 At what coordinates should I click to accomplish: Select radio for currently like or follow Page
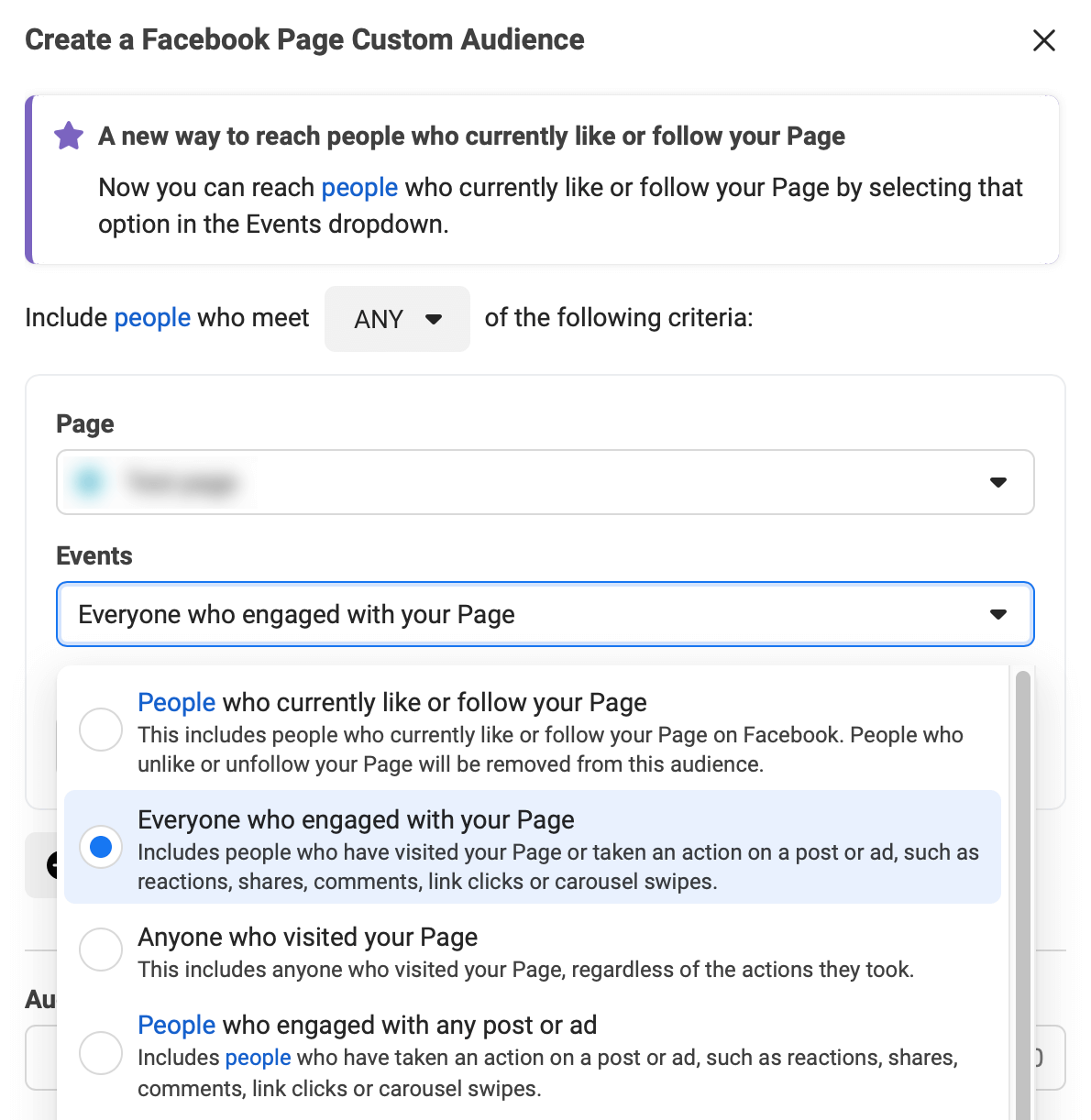click(x=101, y=730)
